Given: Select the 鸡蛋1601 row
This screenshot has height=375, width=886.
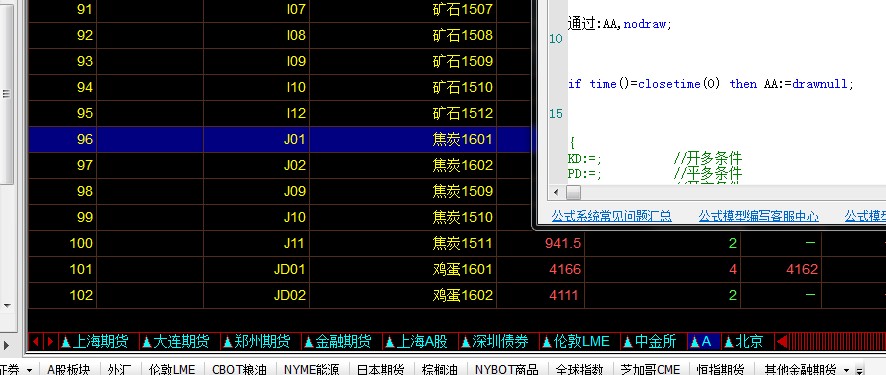Looking at the screenshot, I should pos(458,269).
